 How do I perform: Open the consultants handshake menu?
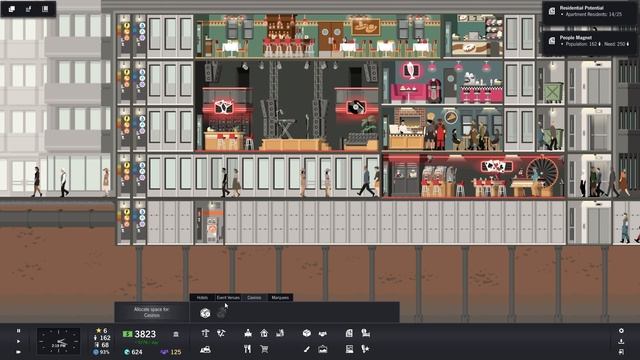[322, 333]
